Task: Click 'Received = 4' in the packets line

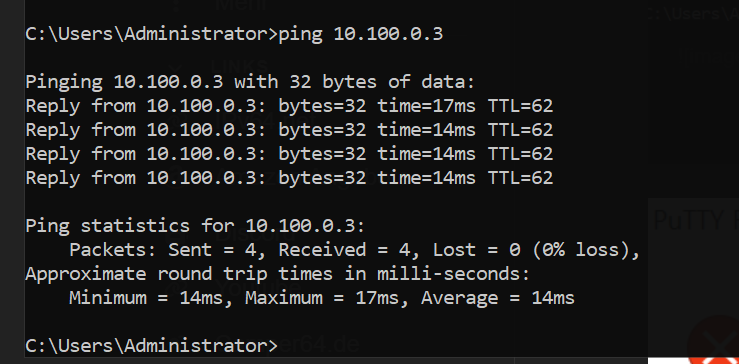Action: pyautogui.click(x=345, y=250)
